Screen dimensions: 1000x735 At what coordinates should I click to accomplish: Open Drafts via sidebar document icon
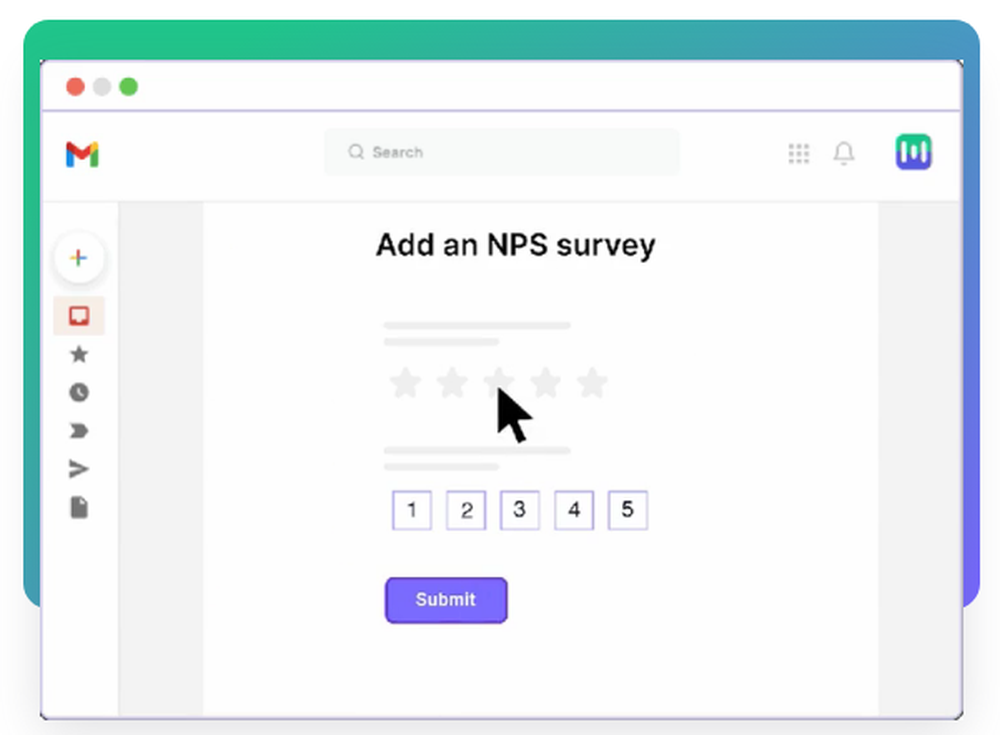pos(79,508)
